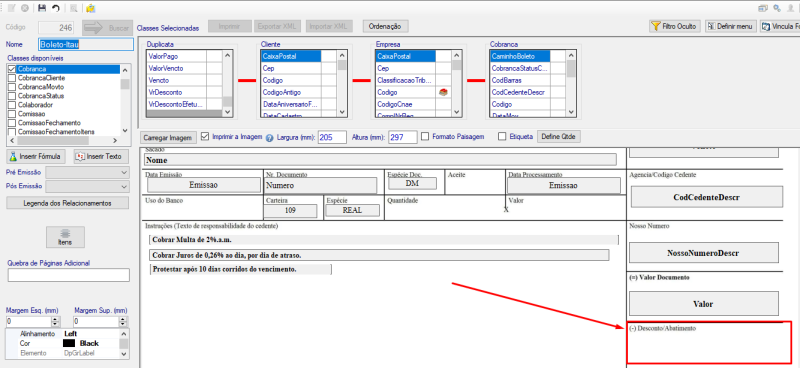The height and width of the screenshot is (368, 800).
Task: Click Inserir Fórmula flask button
Action: (36, 156)
